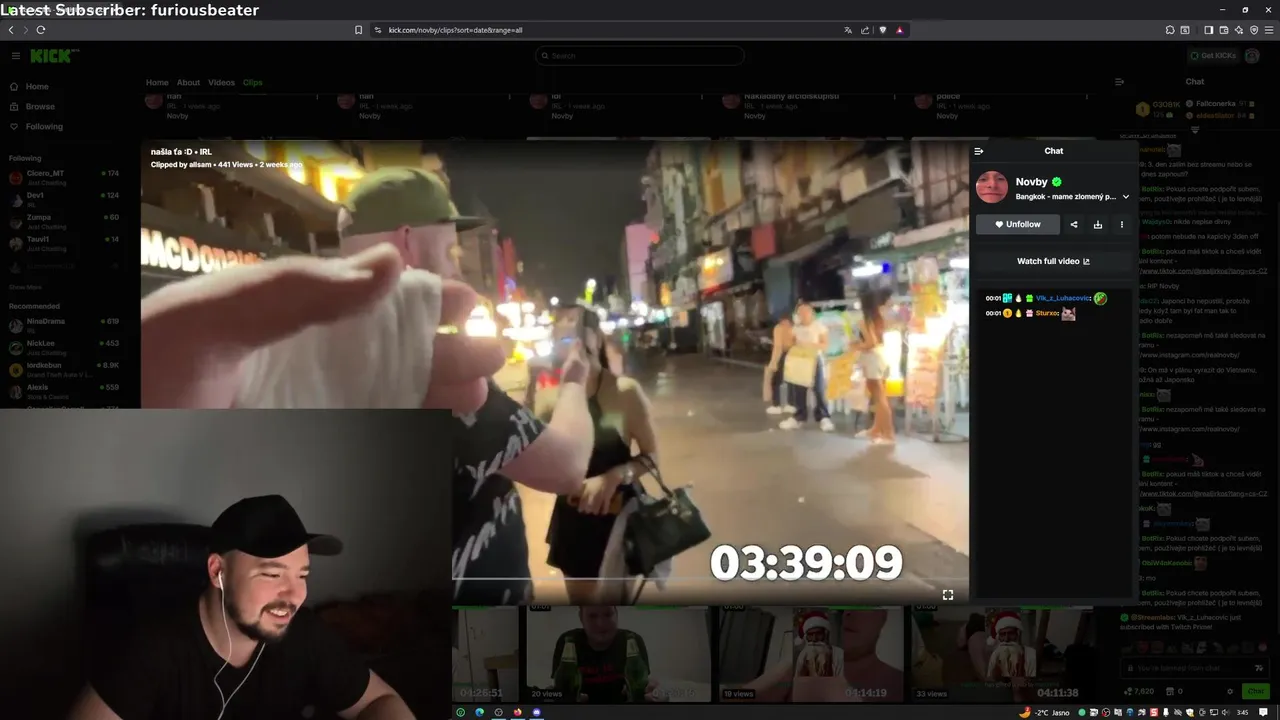
Task: Open Zumpa channel in Following list
Action: pyautogui.click(x=65, y=220)
